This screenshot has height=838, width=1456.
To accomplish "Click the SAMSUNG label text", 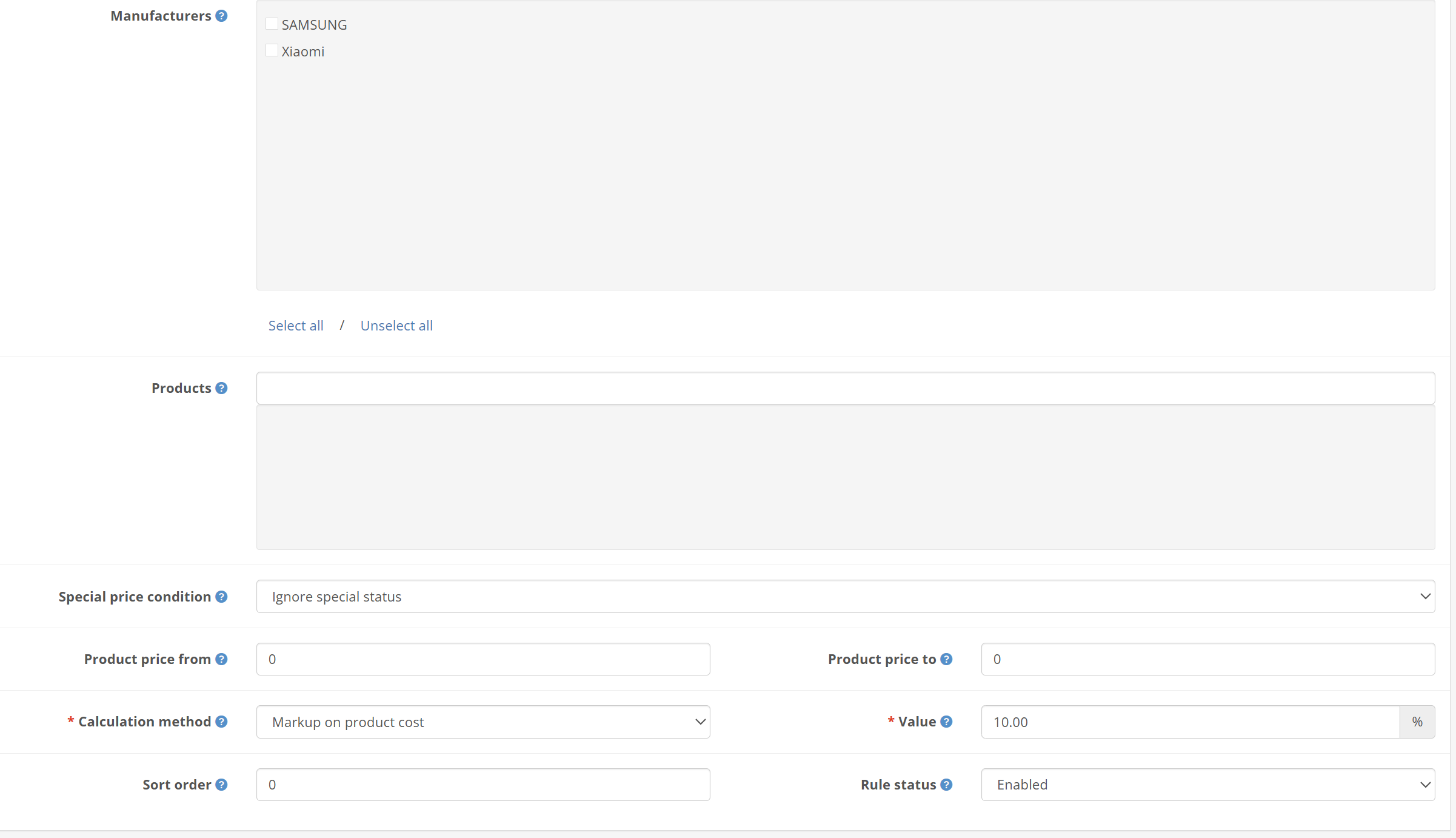I will (314, 25).
